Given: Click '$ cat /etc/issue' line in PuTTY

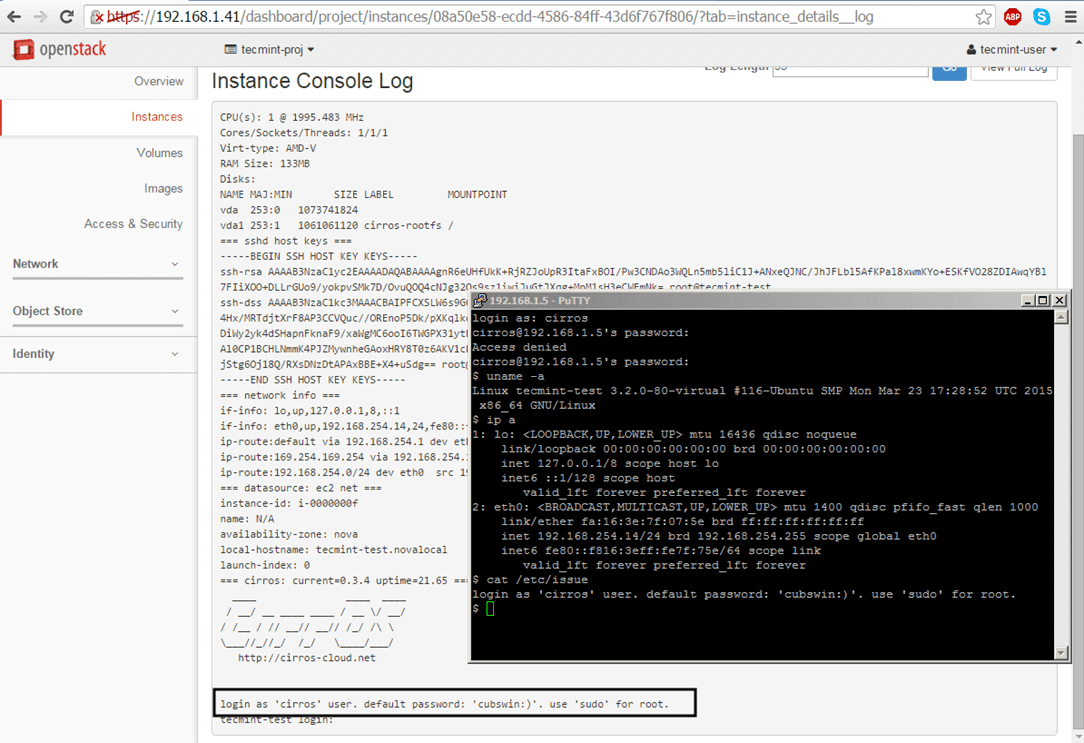Looking at the screenshot, I should (x=530, y=579).
